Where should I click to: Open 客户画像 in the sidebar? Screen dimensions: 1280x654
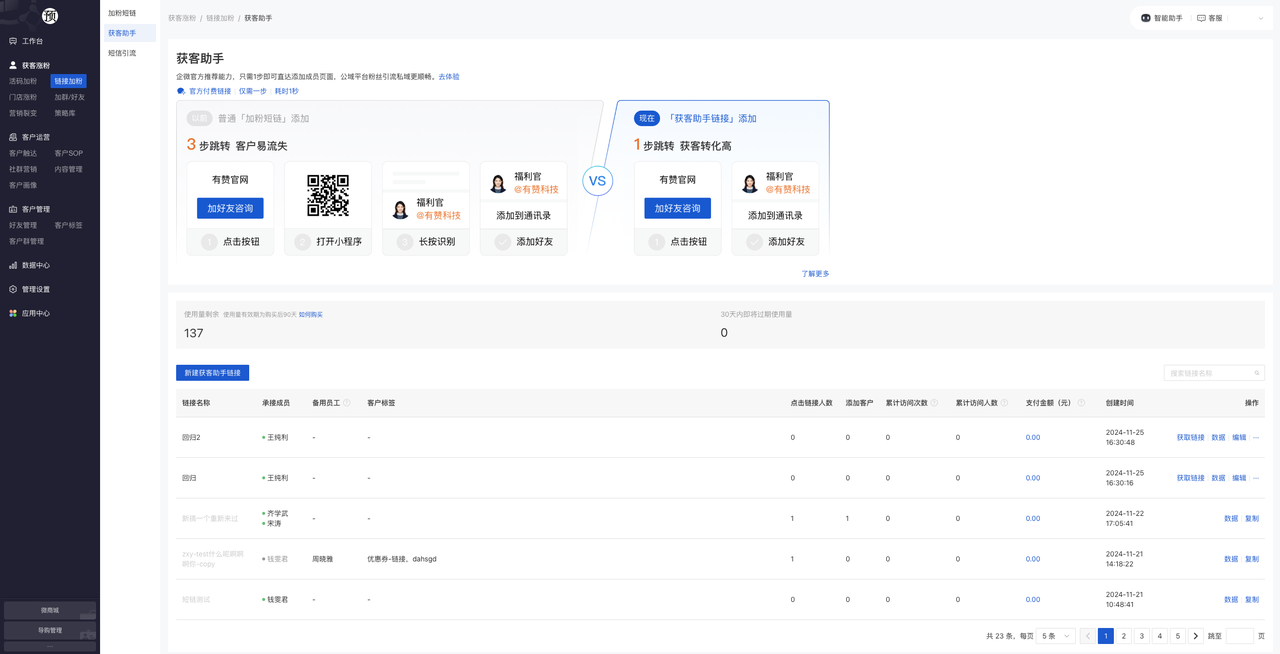click(x=23, y=185)
